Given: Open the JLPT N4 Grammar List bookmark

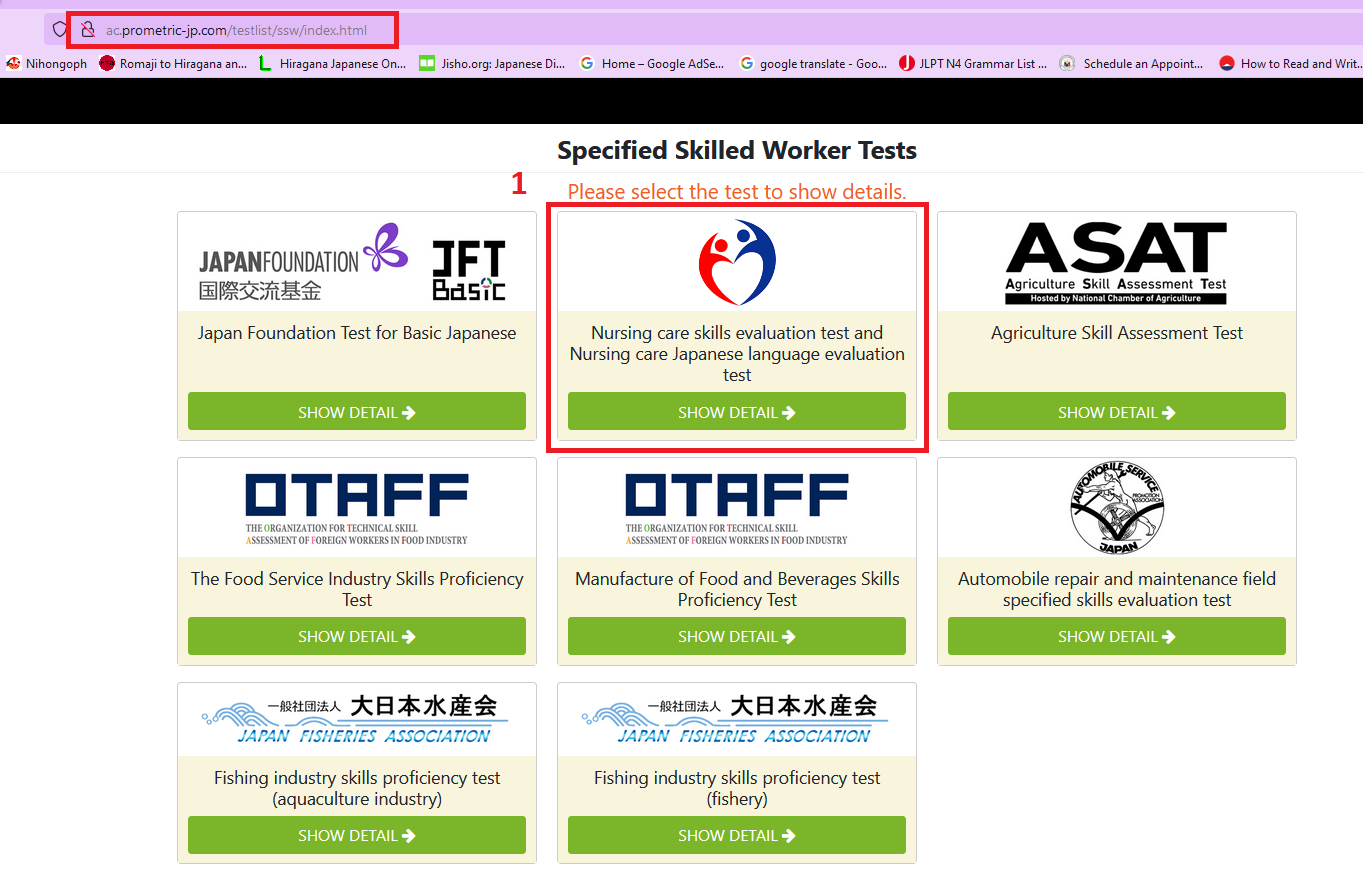Looking at the screenshot, I should coord(973,63).
